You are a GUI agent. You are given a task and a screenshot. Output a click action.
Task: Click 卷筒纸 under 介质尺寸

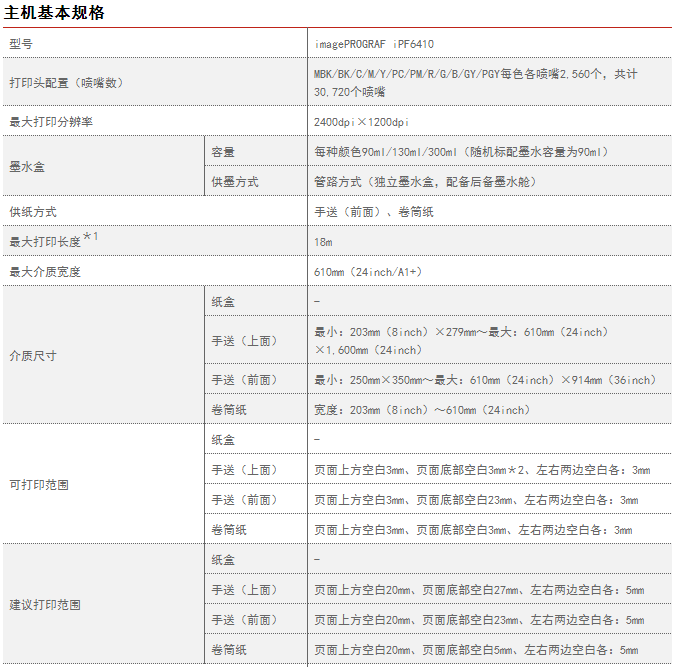pos(229,410)
